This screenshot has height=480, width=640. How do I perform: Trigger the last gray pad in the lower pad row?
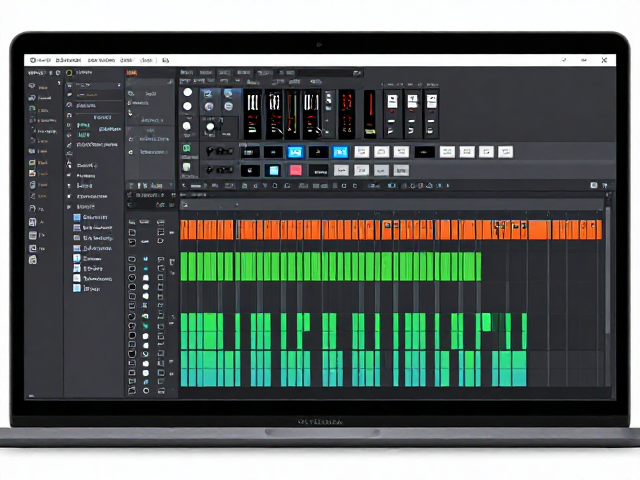[x=401, y=170]
